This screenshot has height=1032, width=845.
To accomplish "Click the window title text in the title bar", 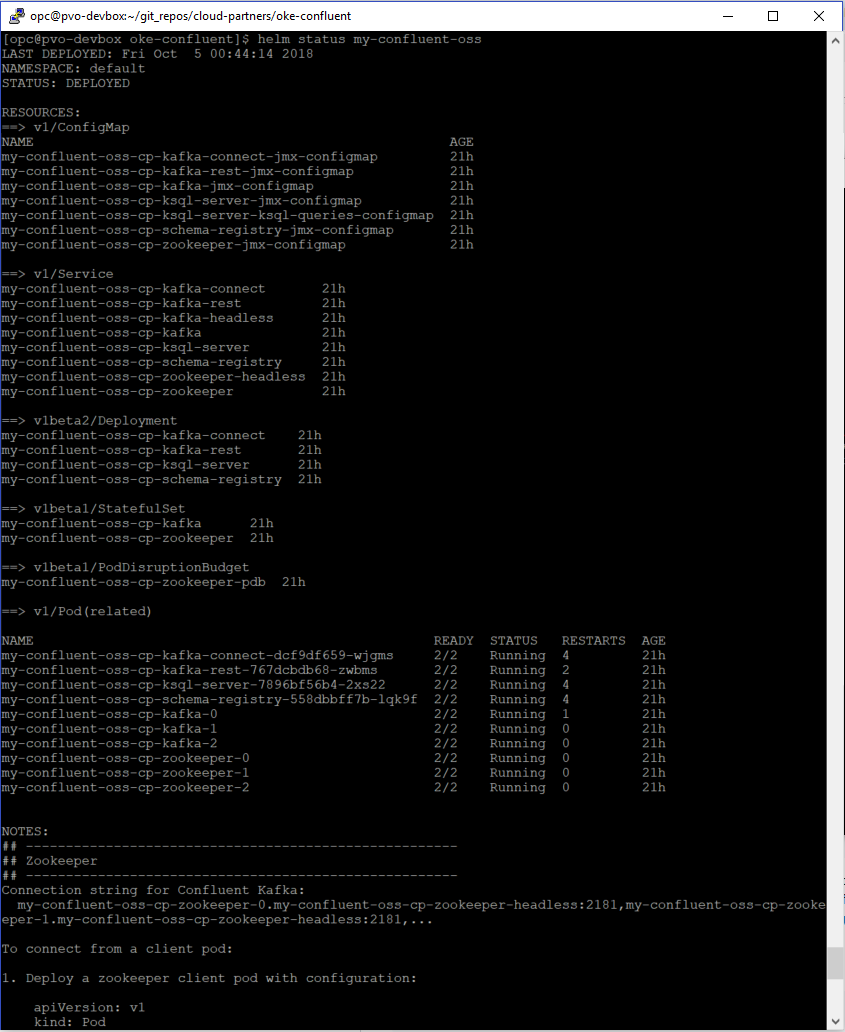I will (x=191, y=16).
